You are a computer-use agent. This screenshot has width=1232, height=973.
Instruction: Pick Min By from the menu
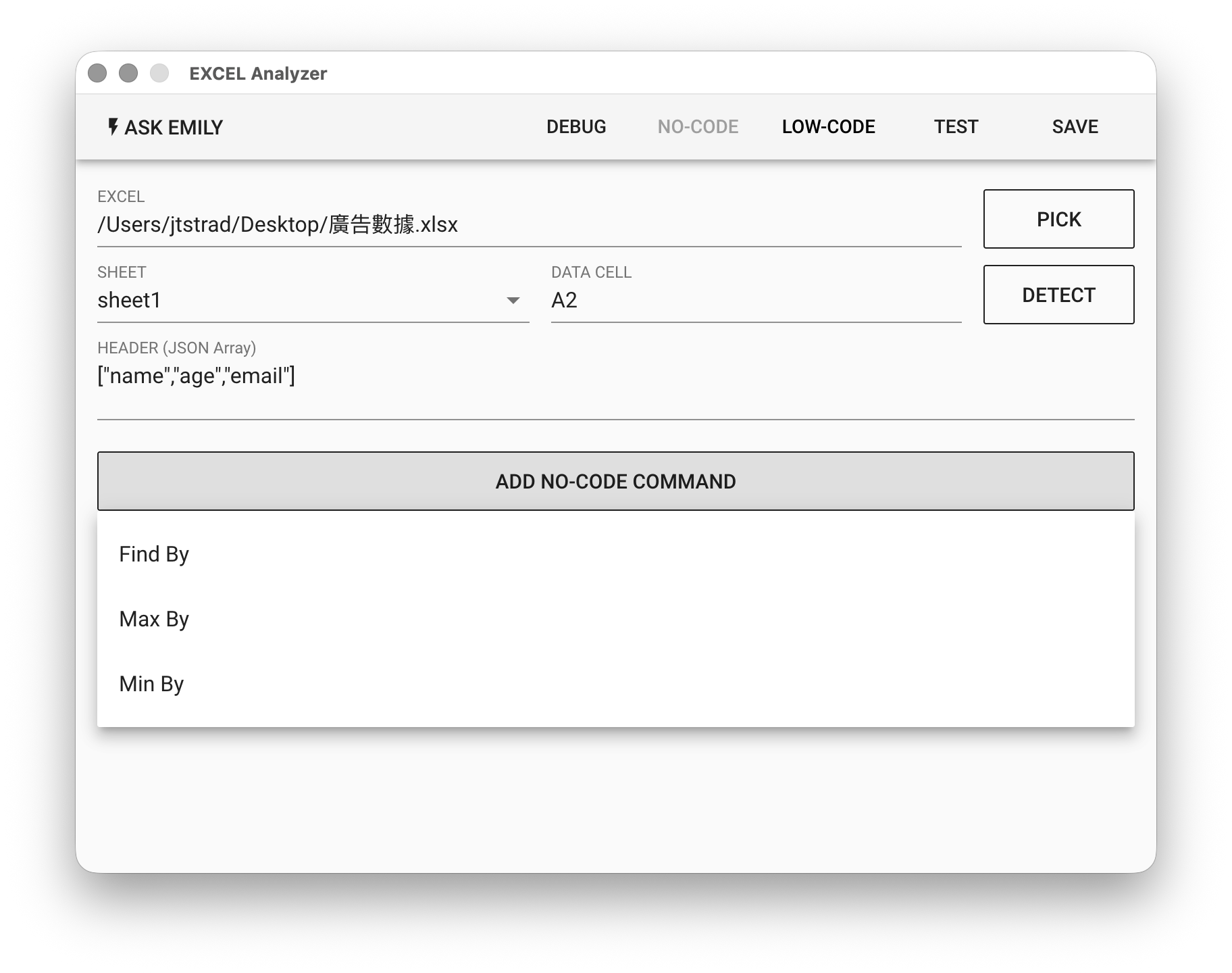click(151, 684)
